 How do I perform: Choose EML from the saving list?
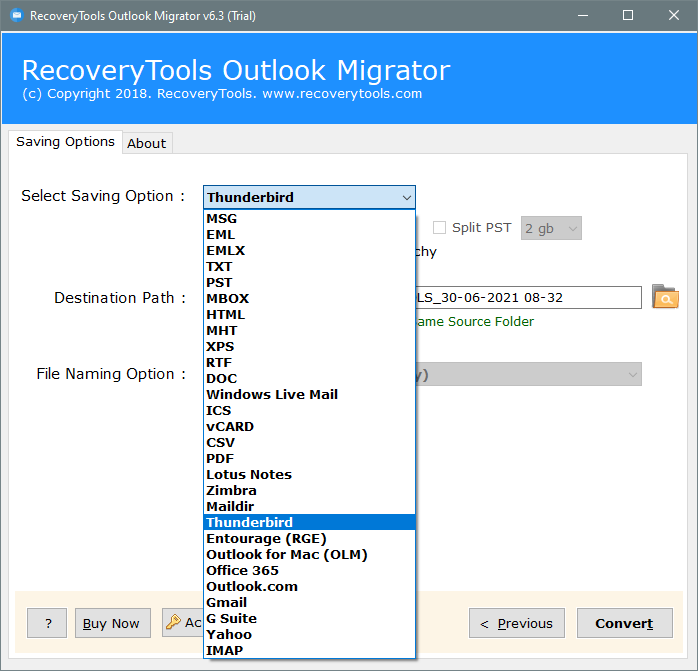pos(309,235)
